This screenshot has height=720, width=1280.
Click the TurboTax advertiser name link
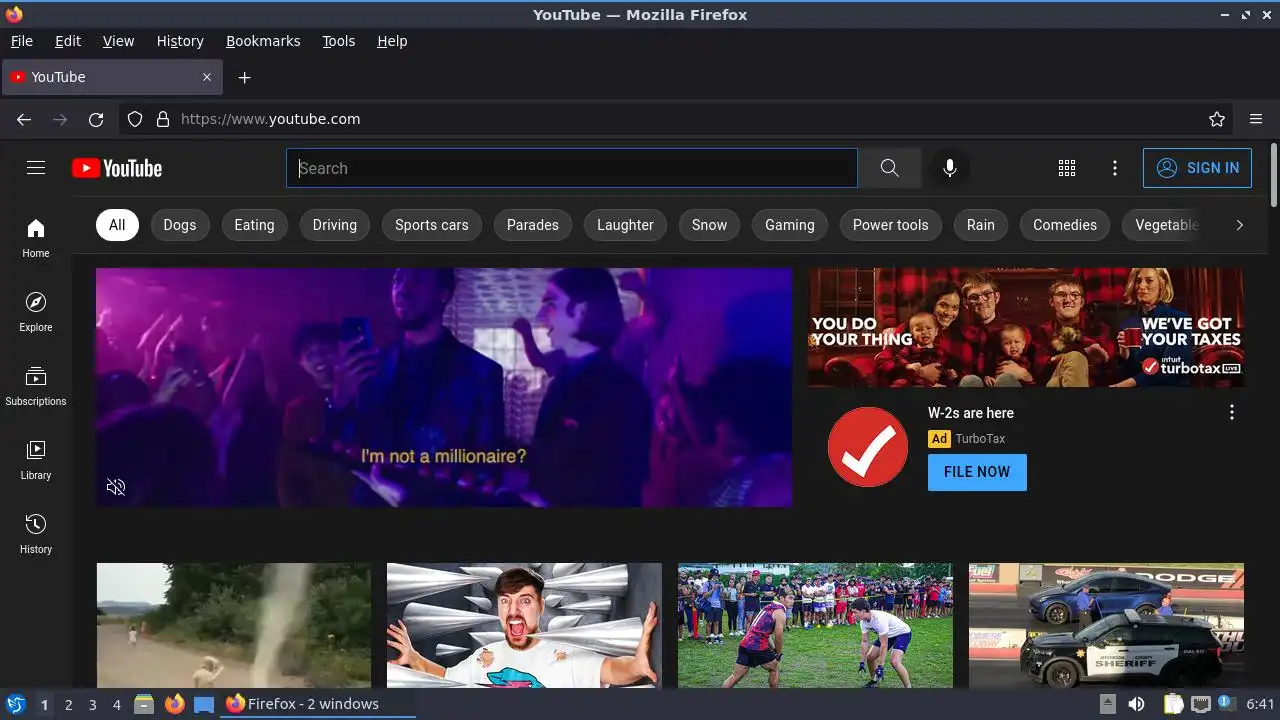point(980,439)
